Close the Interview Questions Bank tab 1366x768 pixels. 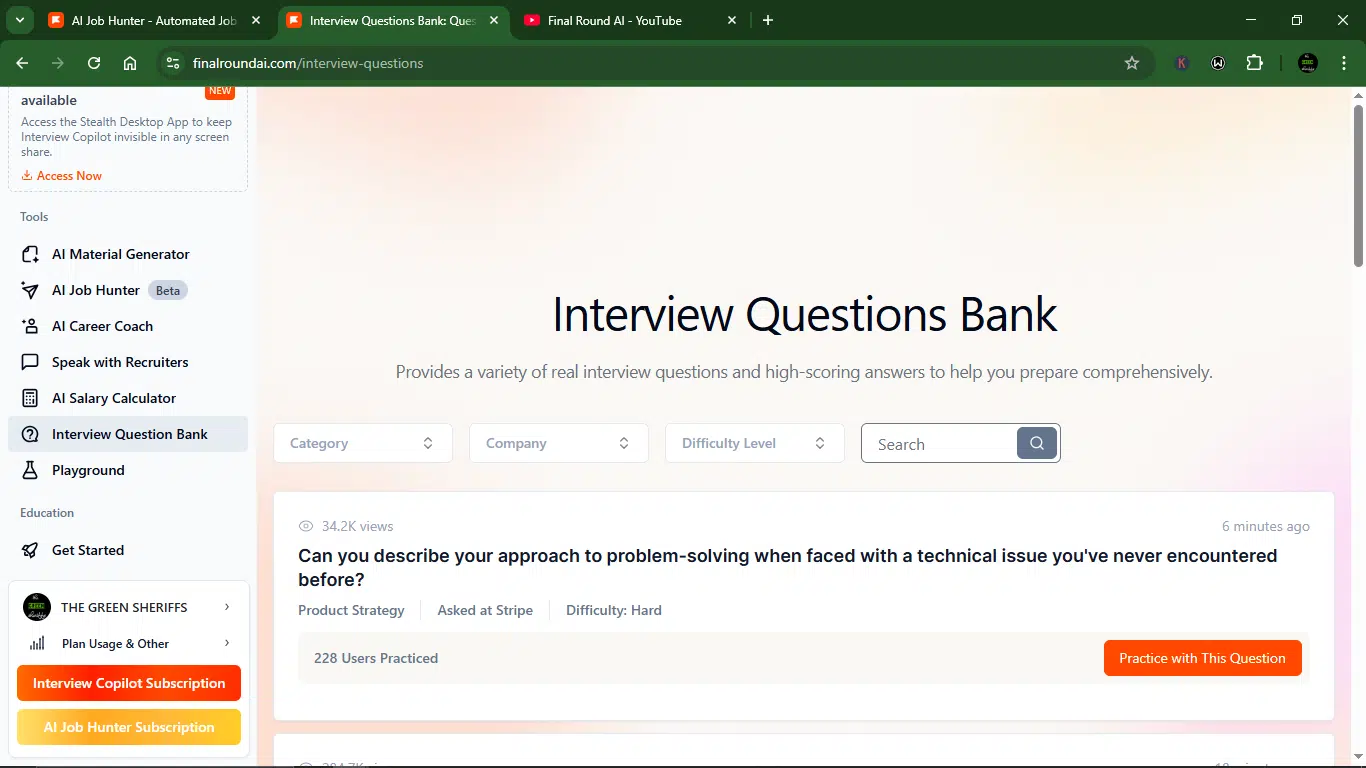tap(493, 20)
